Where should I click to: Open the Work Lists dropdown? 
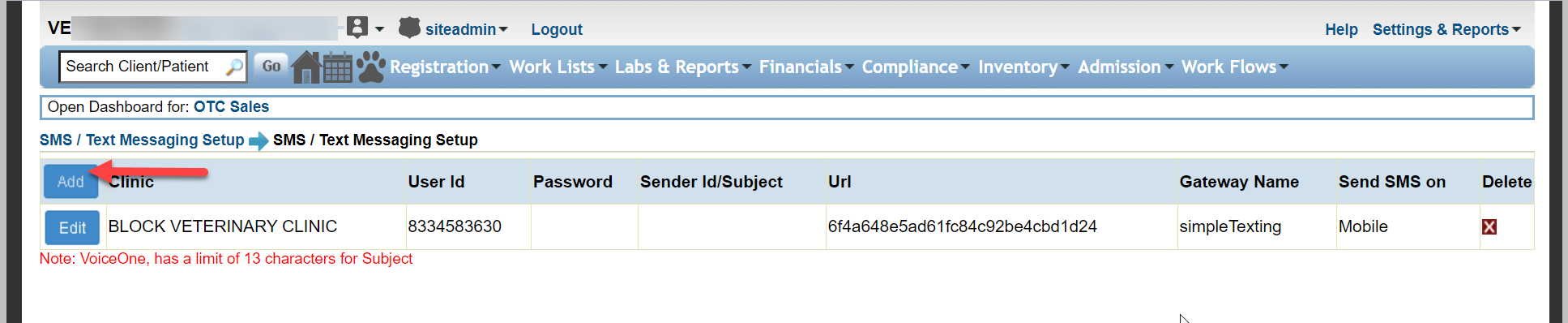(x=558, y=67)
